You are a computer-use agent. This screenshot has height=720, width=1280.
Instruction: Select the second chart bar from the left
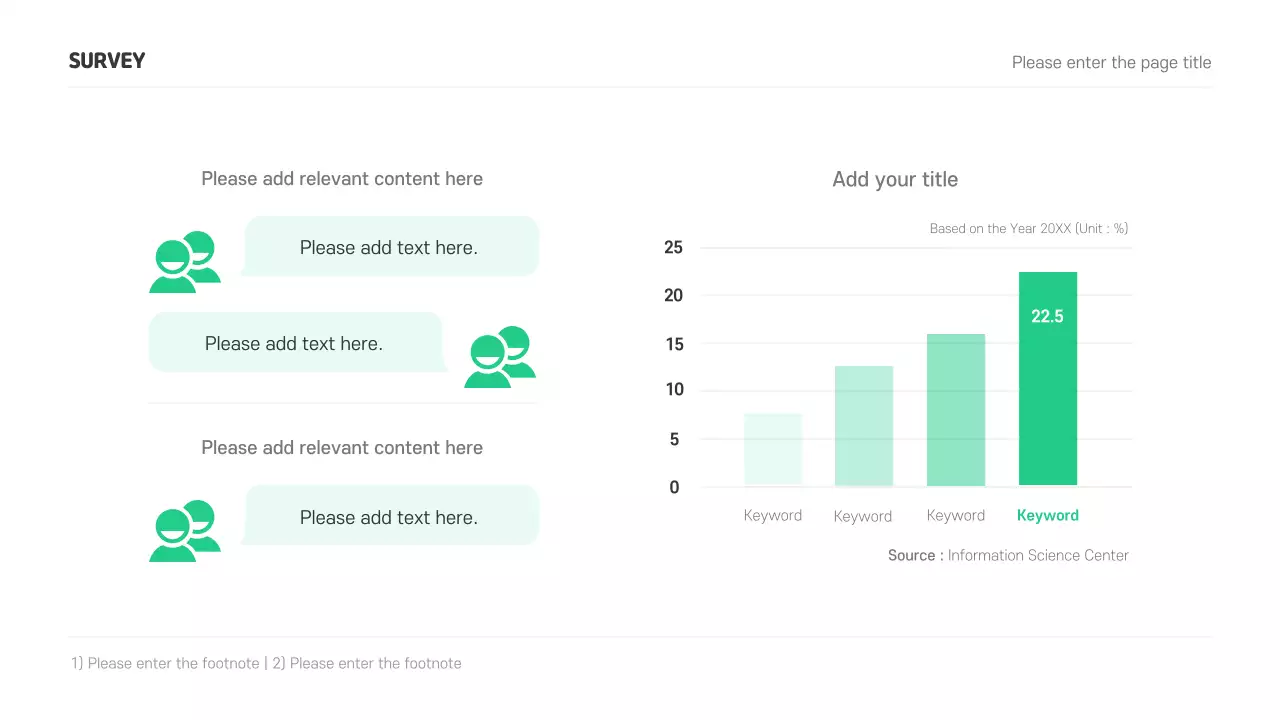tap(864, 426)
